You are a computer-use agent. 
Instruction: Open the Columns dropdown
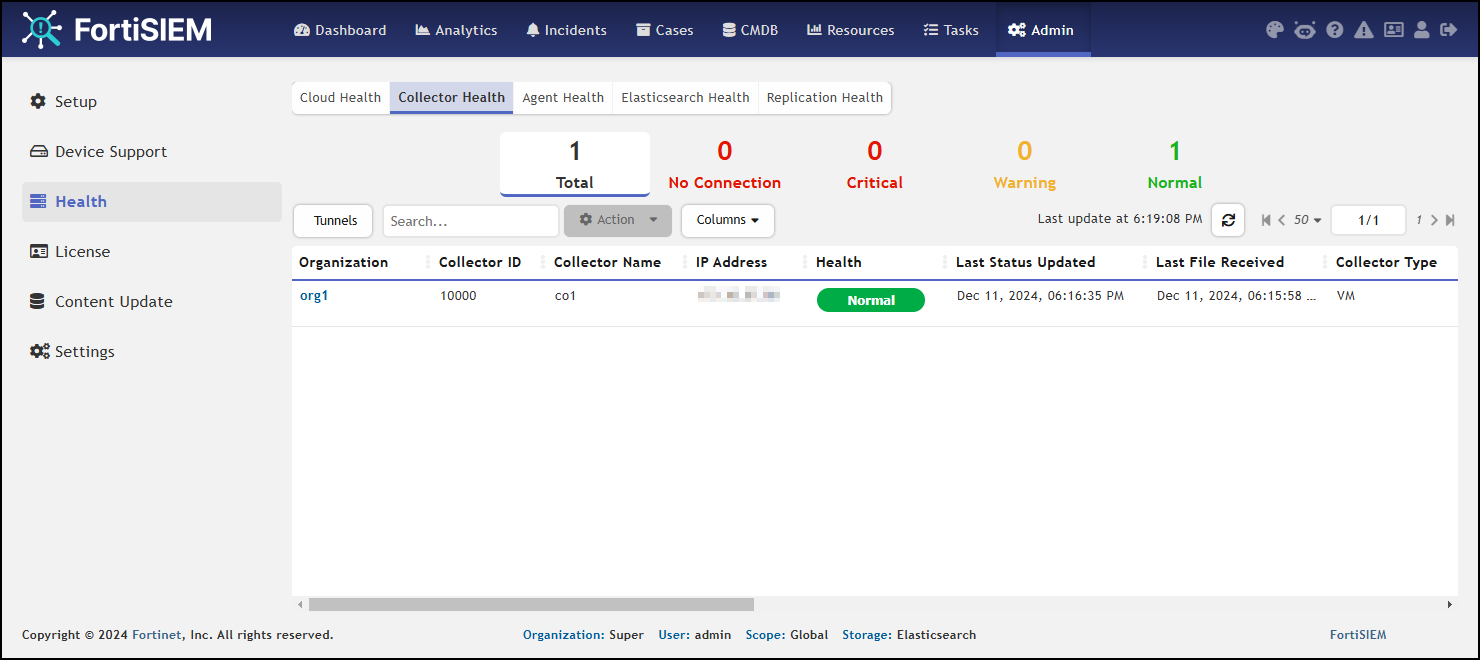727,220
